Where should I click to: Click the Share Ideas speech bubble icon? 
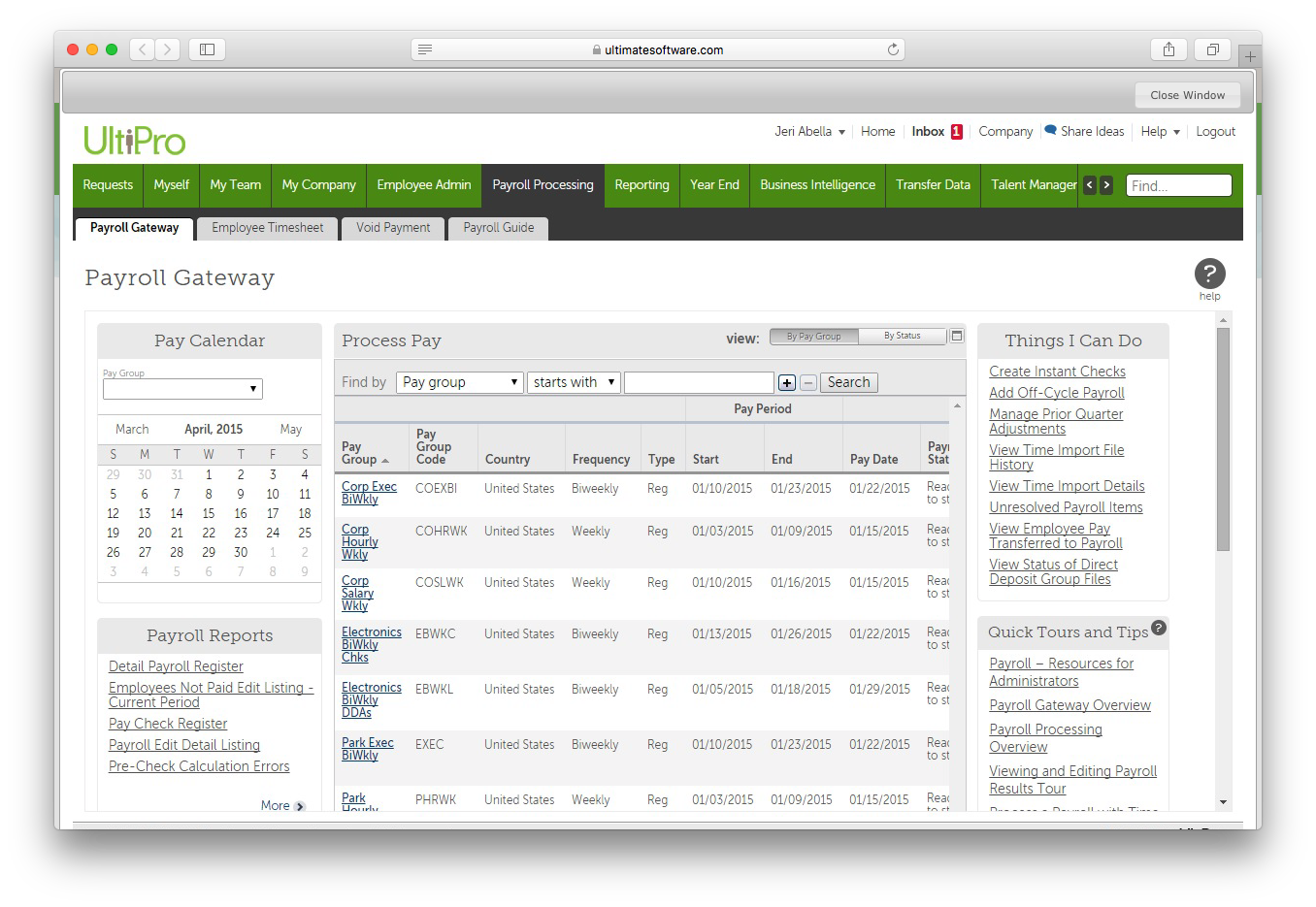tap(1050, 130)
